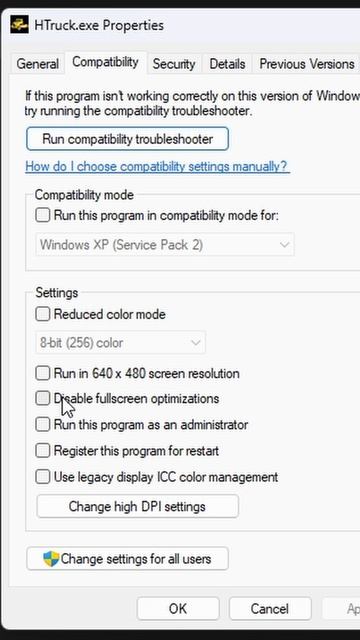Select the Previous Versions tab
Viewport: 360px width, 640px height.
307,64
